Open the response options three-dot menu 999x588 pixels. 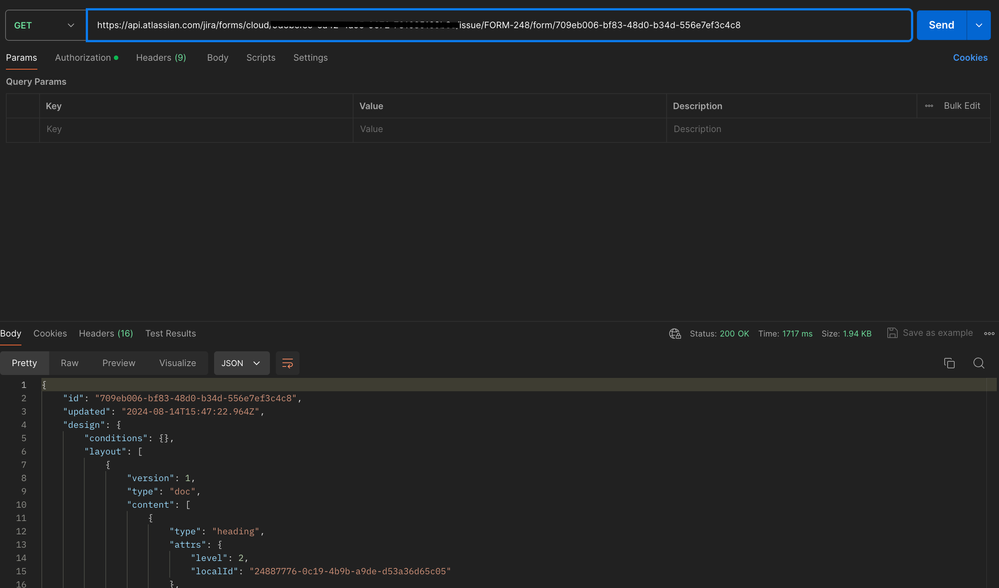pos(988,333)
